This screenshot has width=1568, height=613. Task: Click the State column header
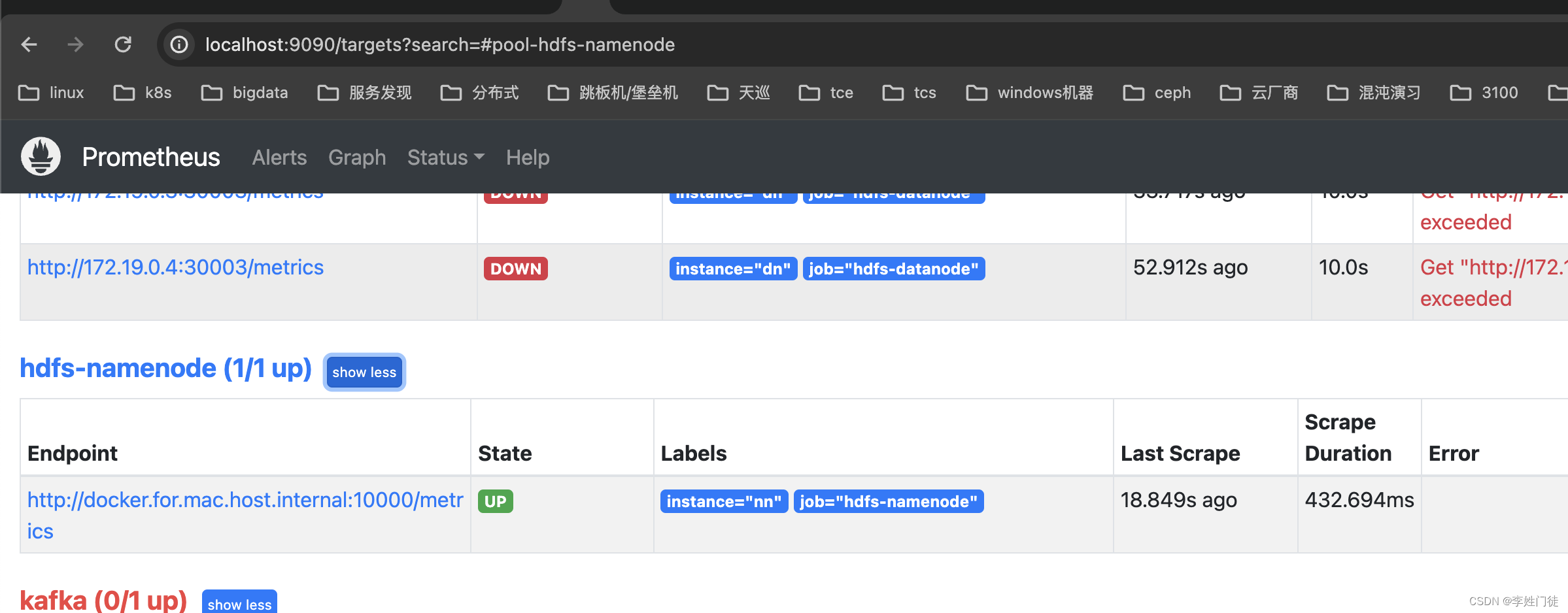(x=505, y=454)
